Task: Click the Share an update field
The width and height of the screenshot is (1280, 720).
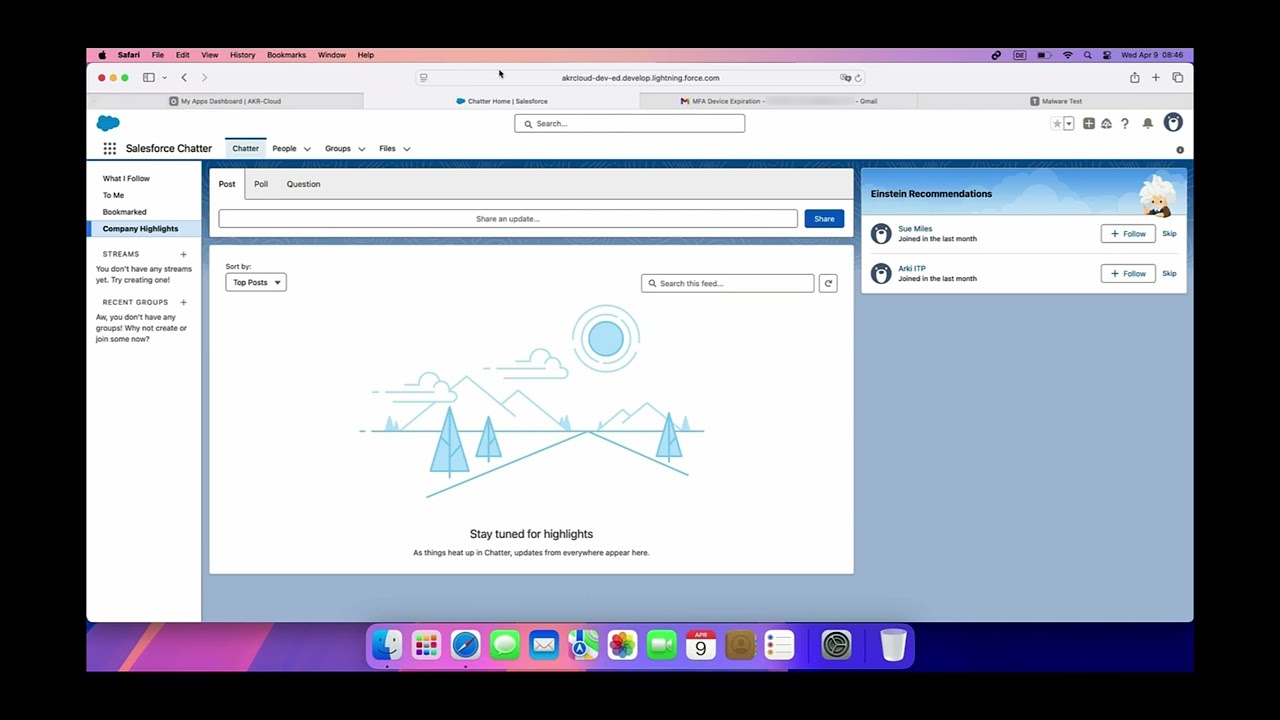Action: coord(508,218)
